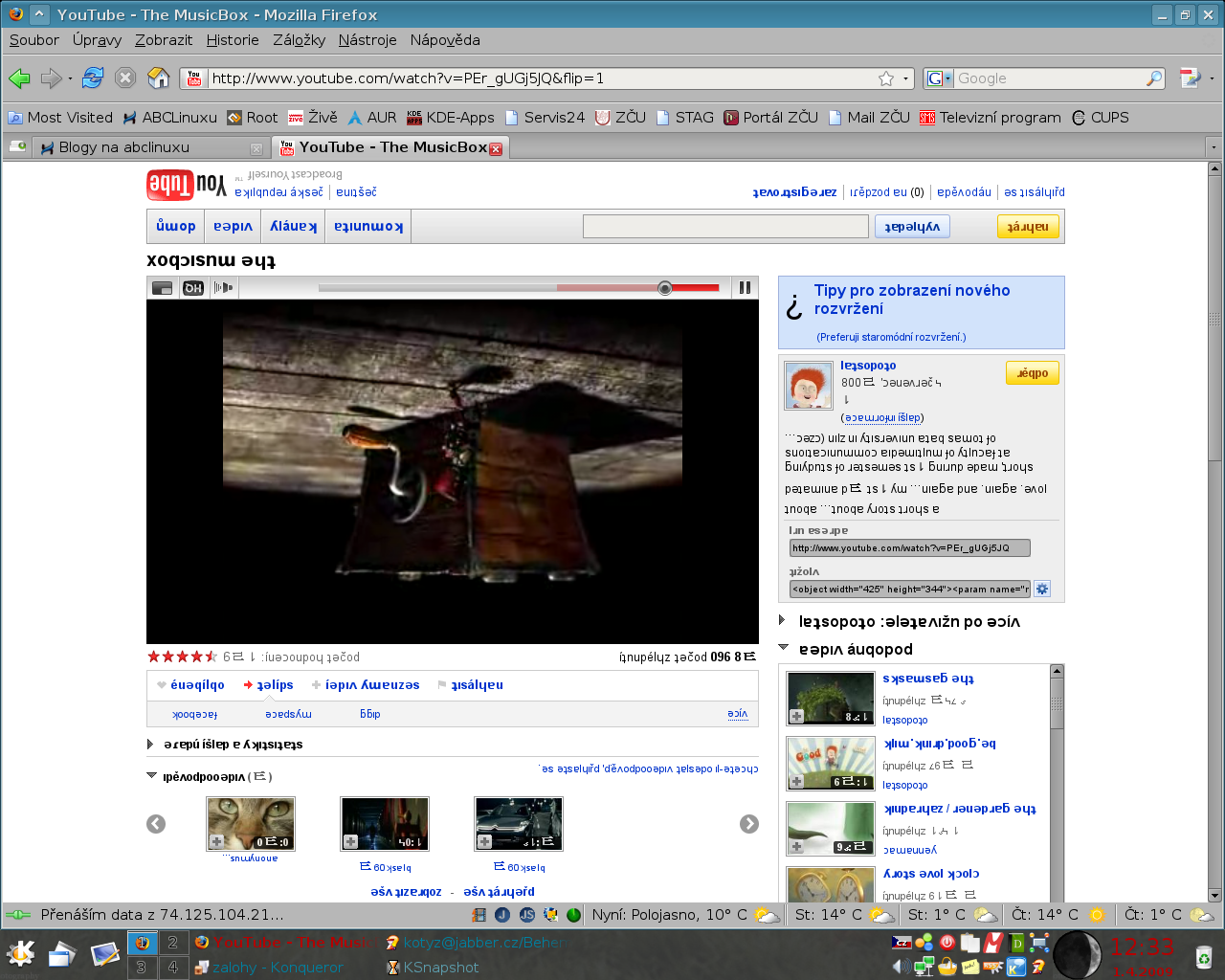The image size is (1225, 980).
Task: Open the Most Visited bookmark folder
Action: click(x=60, y=118)
